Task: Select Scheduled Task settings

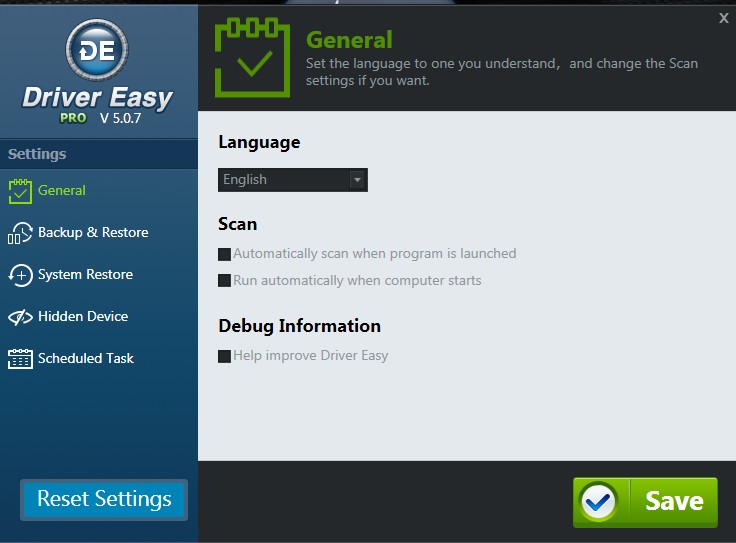Action: 86,359
